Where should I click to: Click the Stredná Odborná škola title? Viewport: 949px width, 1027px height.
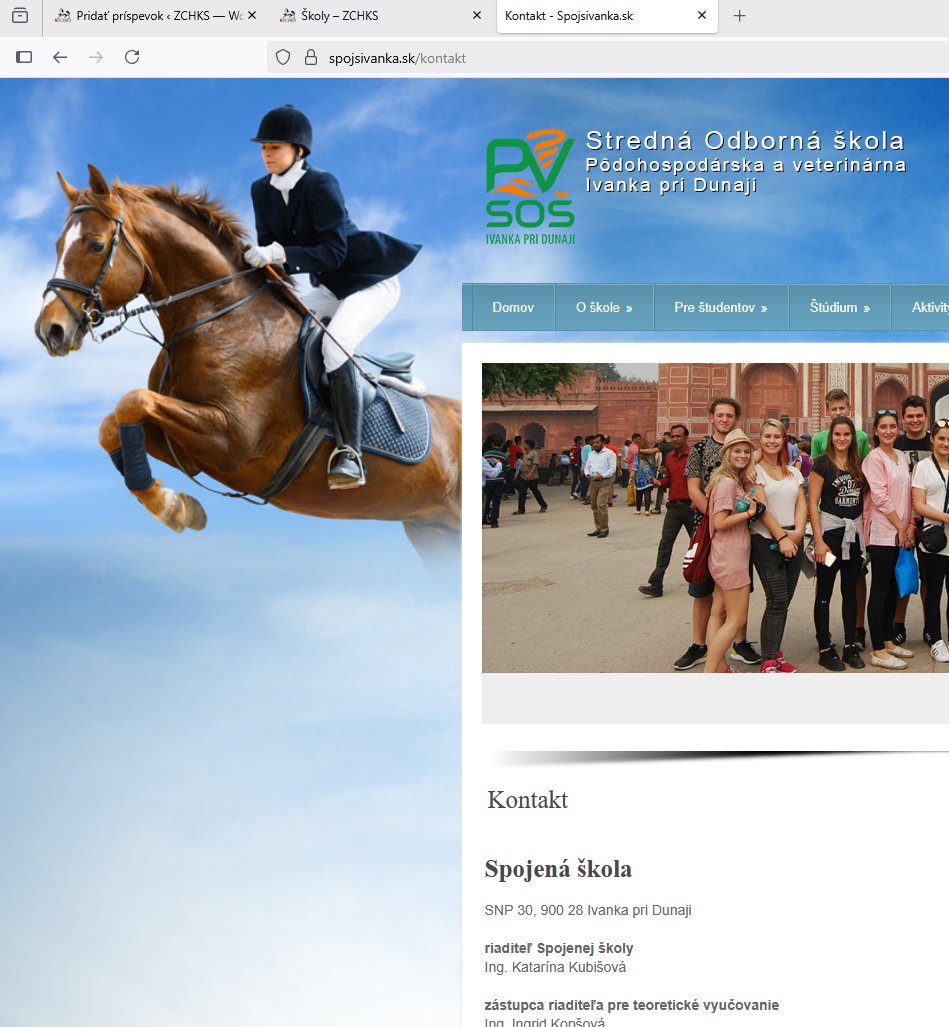pos(744,141)
